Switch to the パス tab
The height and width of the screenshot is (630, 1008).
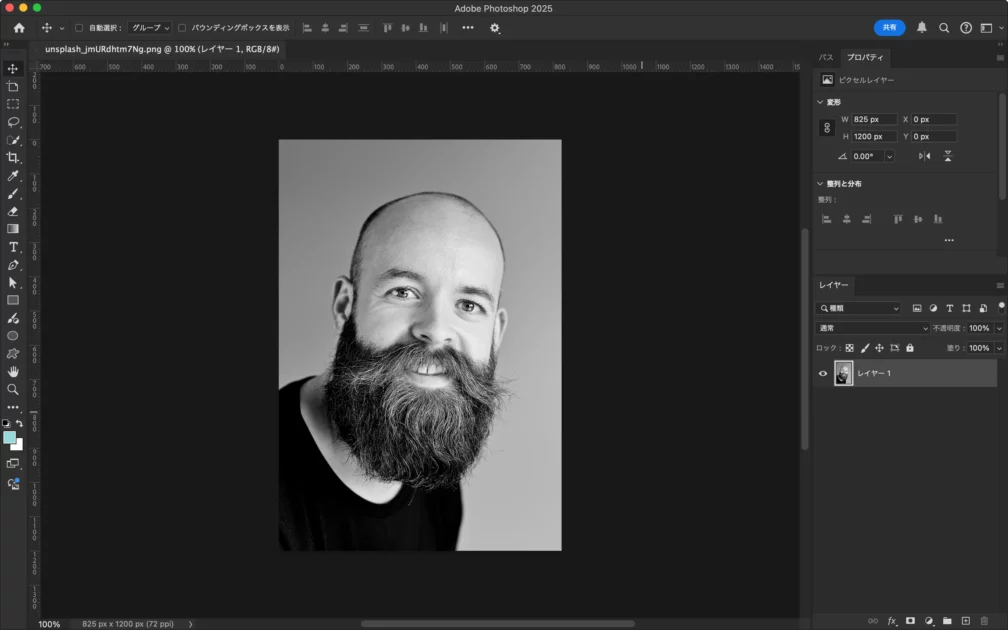pos(826,58)
